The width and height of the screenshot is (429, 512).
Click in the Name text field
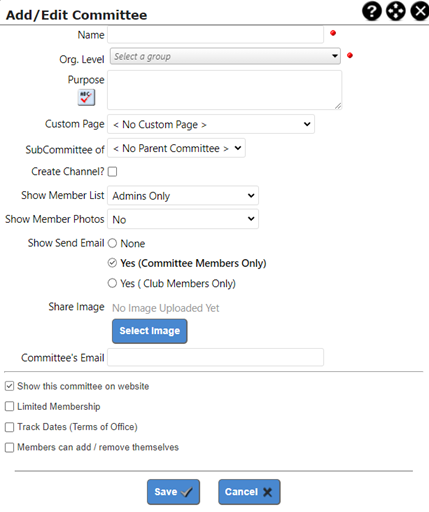click(x=215, y=35)
